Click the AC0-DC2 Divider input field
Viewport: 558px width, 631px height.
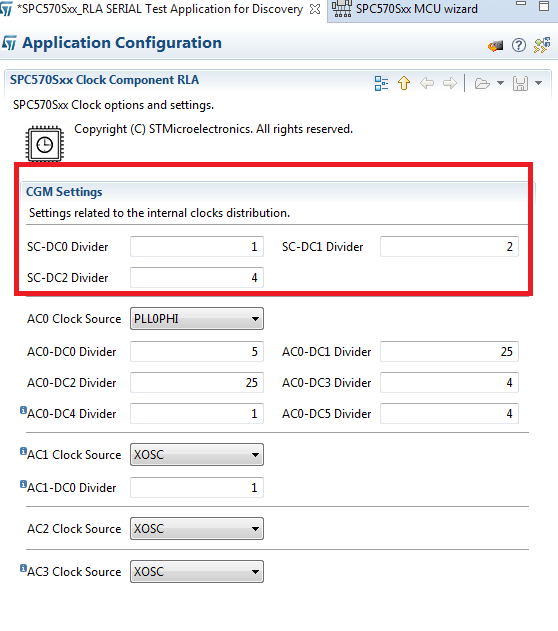click(197, 382)
